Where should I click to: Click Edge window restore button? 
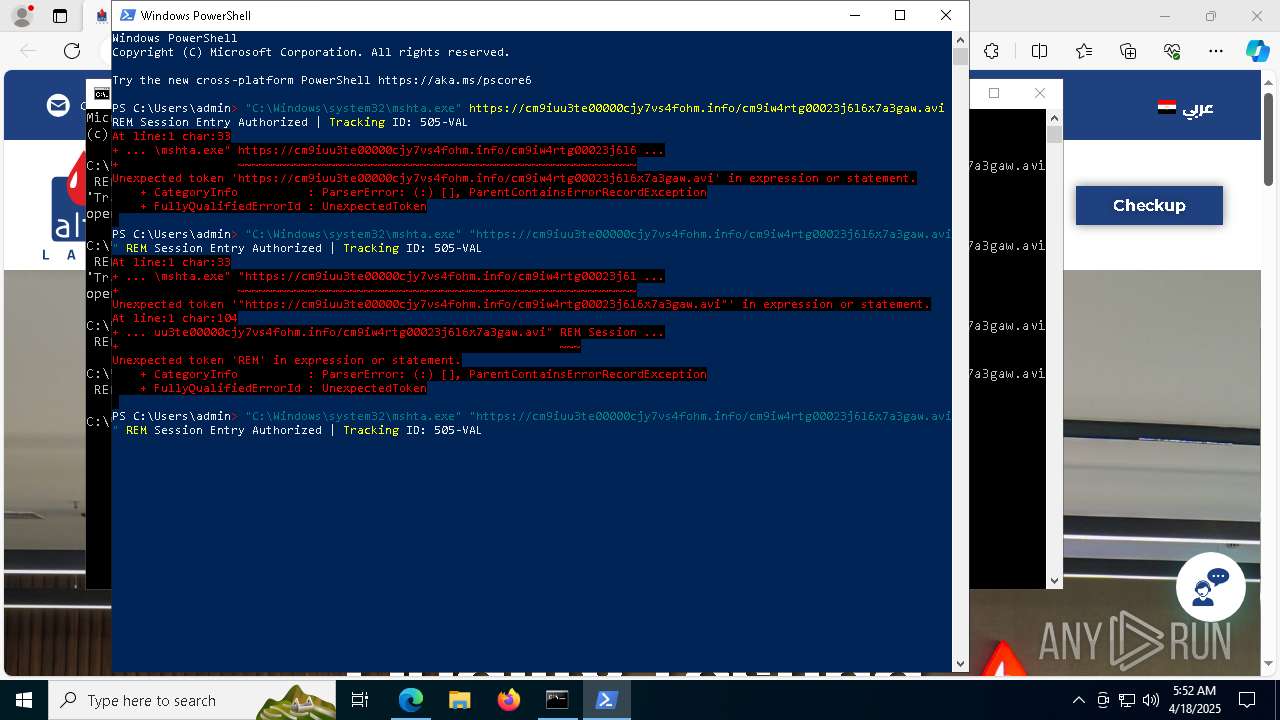coord(1211,16)
